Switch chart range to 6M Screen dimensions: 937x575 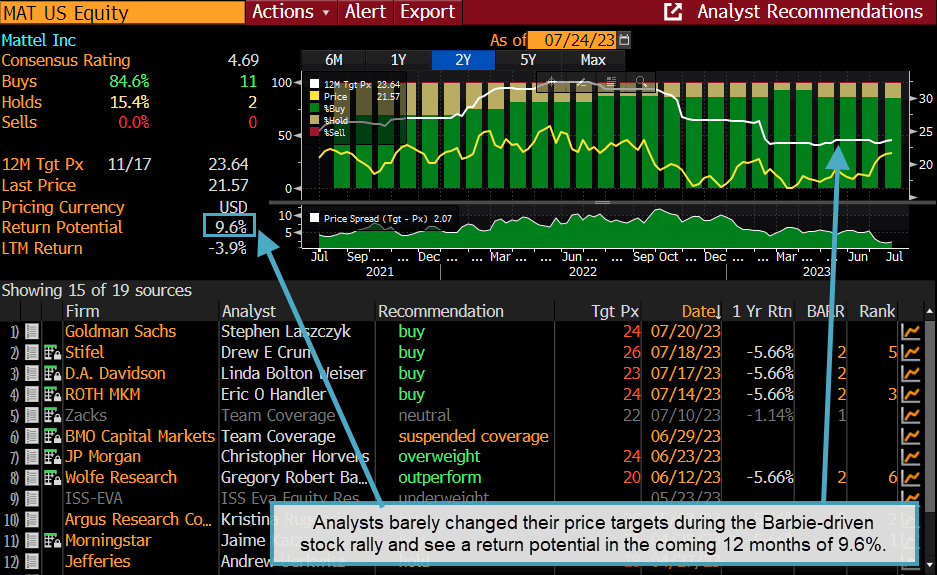pyautogui.click(x=333, y=60)
